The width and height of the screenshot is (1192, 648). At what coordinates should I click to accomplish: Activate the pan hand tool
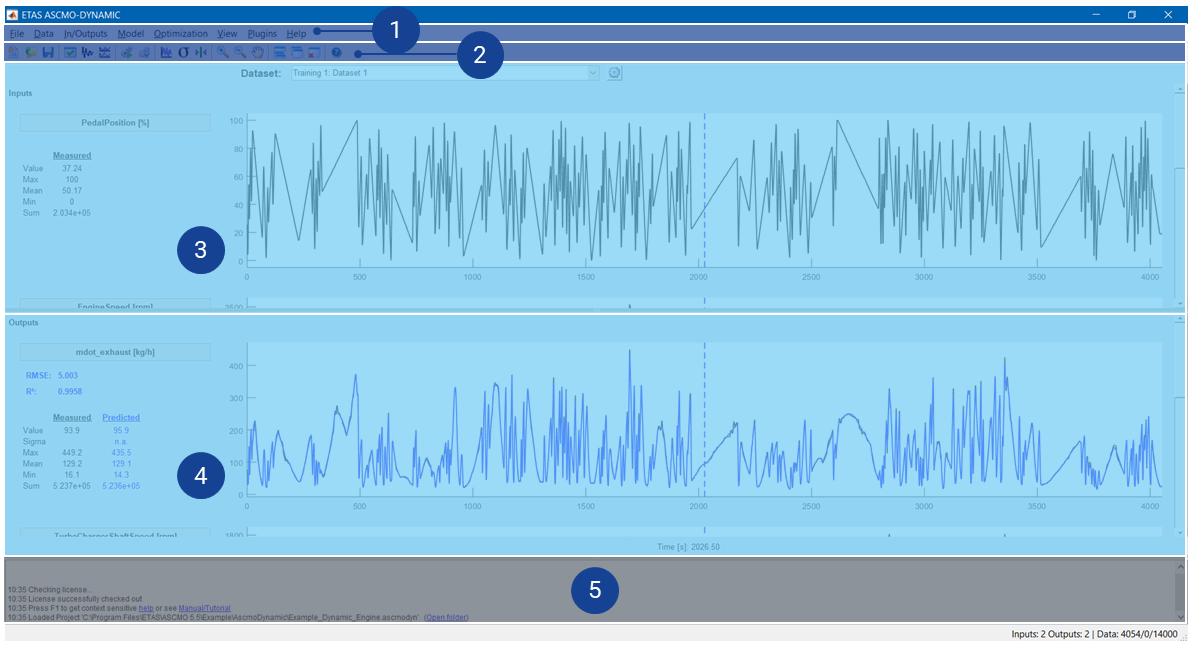(x=257, y=52)
